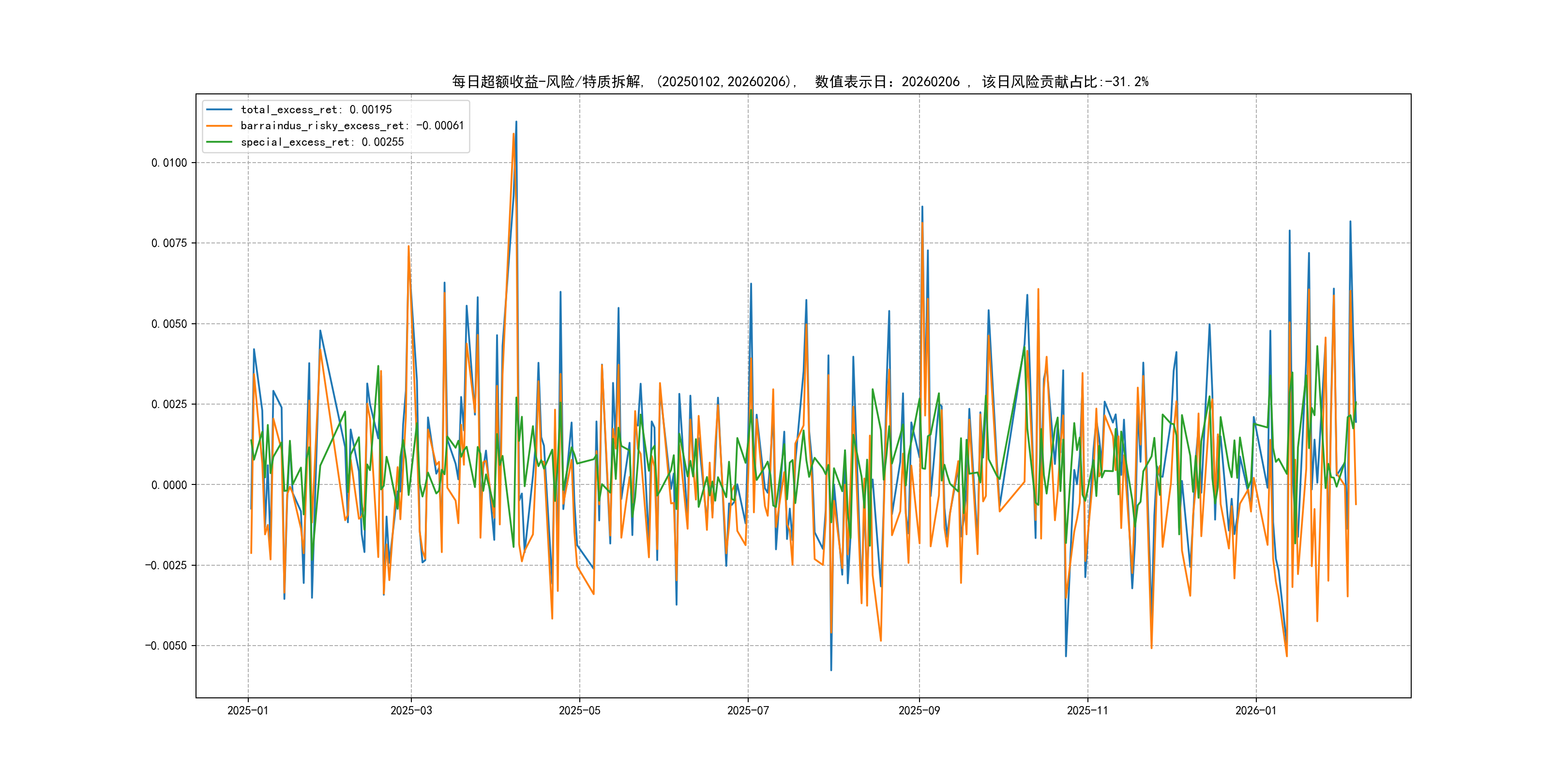Click the 0.0100 y-axis tick label

169,163
